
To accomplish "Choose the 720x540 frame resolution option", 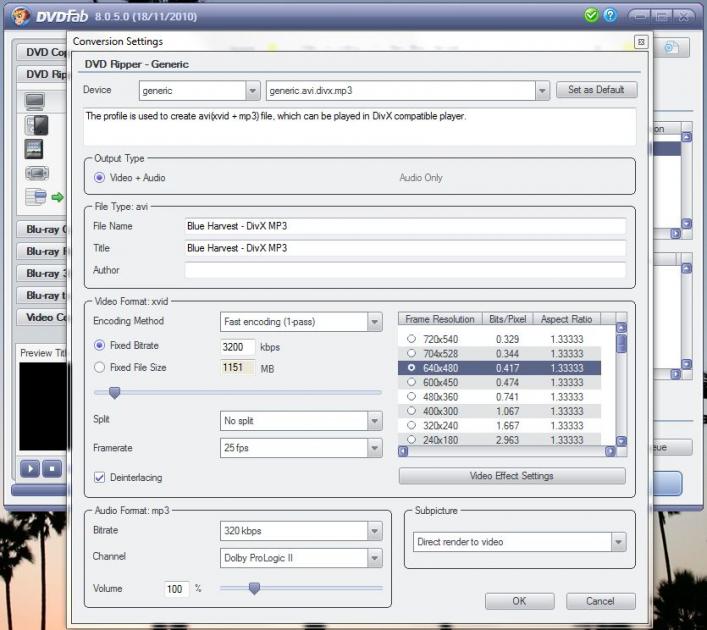I will (x=410, y=340).
